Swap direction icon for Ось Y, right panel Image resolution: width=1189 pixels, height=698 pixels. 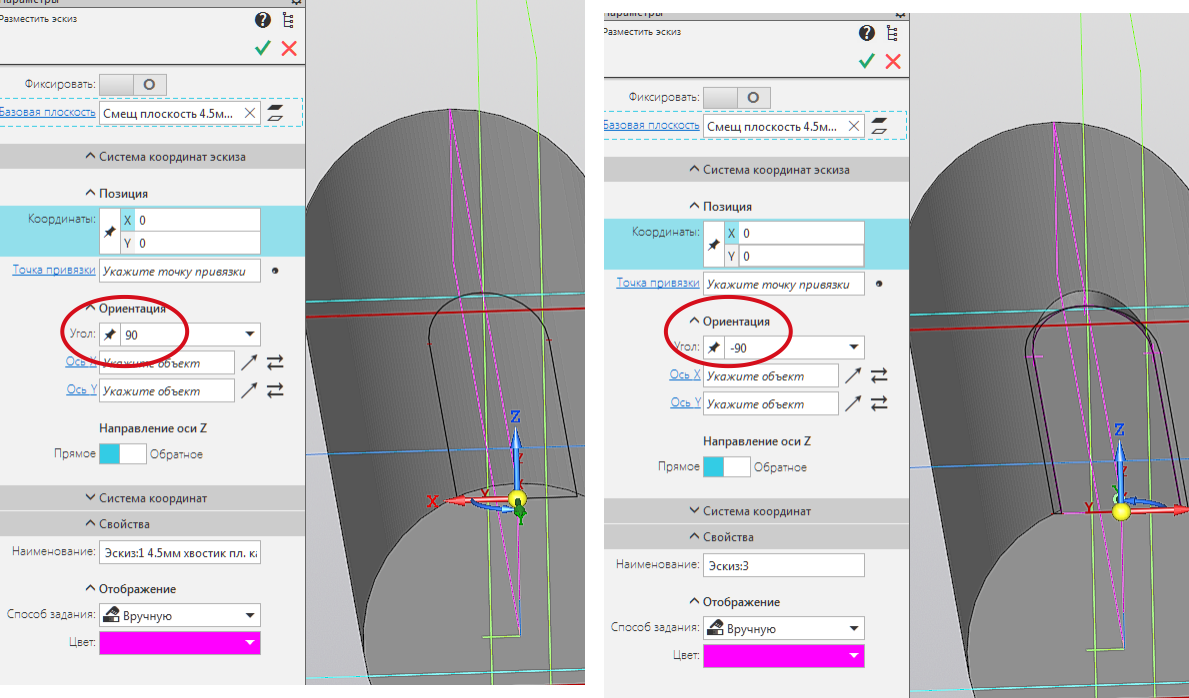click(879, 404)
